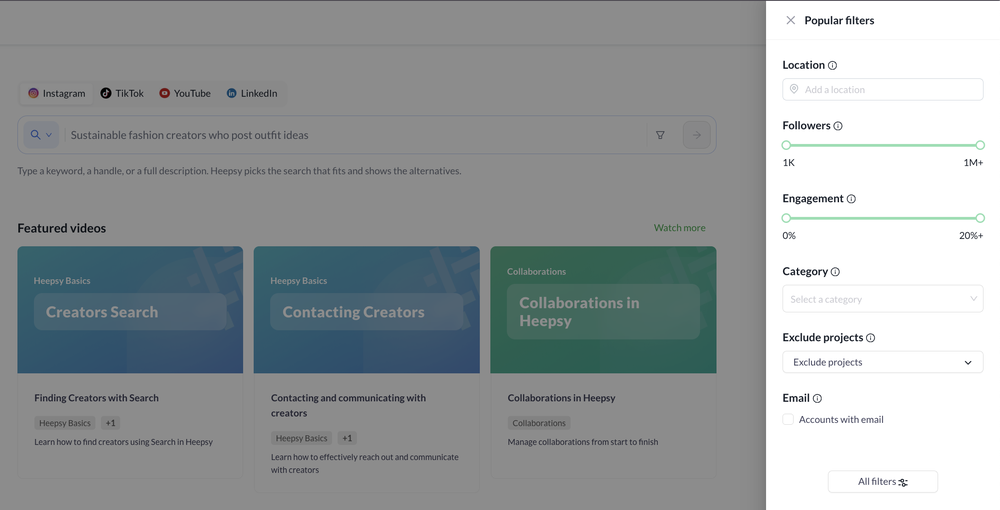Click the Followers maximum slider handle at 1M+
This screenshot has width=1000, height=510.
(x=980, y=145)
